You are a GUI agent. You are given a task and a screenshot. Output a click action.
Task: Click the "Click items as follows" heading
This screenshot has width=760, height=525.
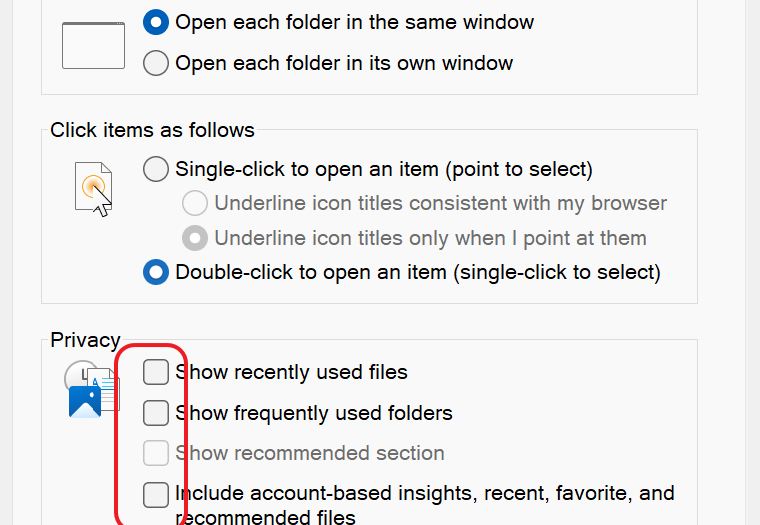[x=152, y=130]
